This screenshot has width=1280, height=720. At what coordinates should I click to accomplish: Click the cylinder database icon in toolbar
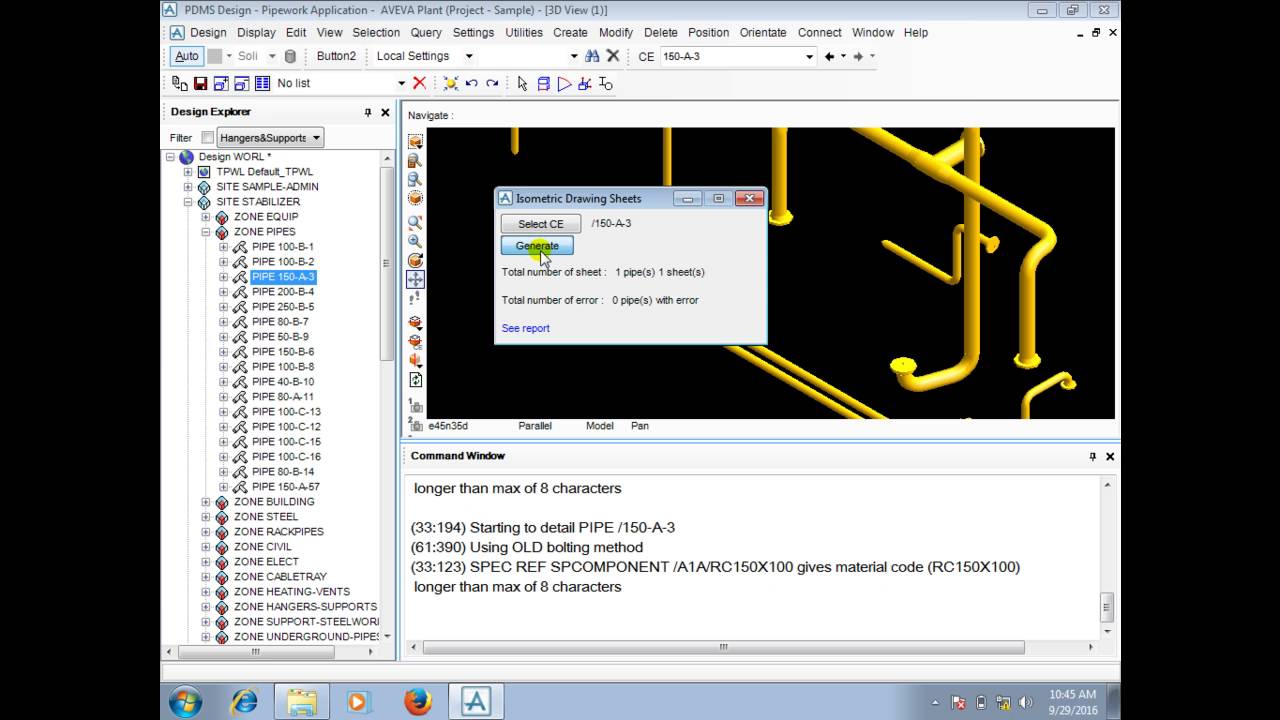click(290, 56)
